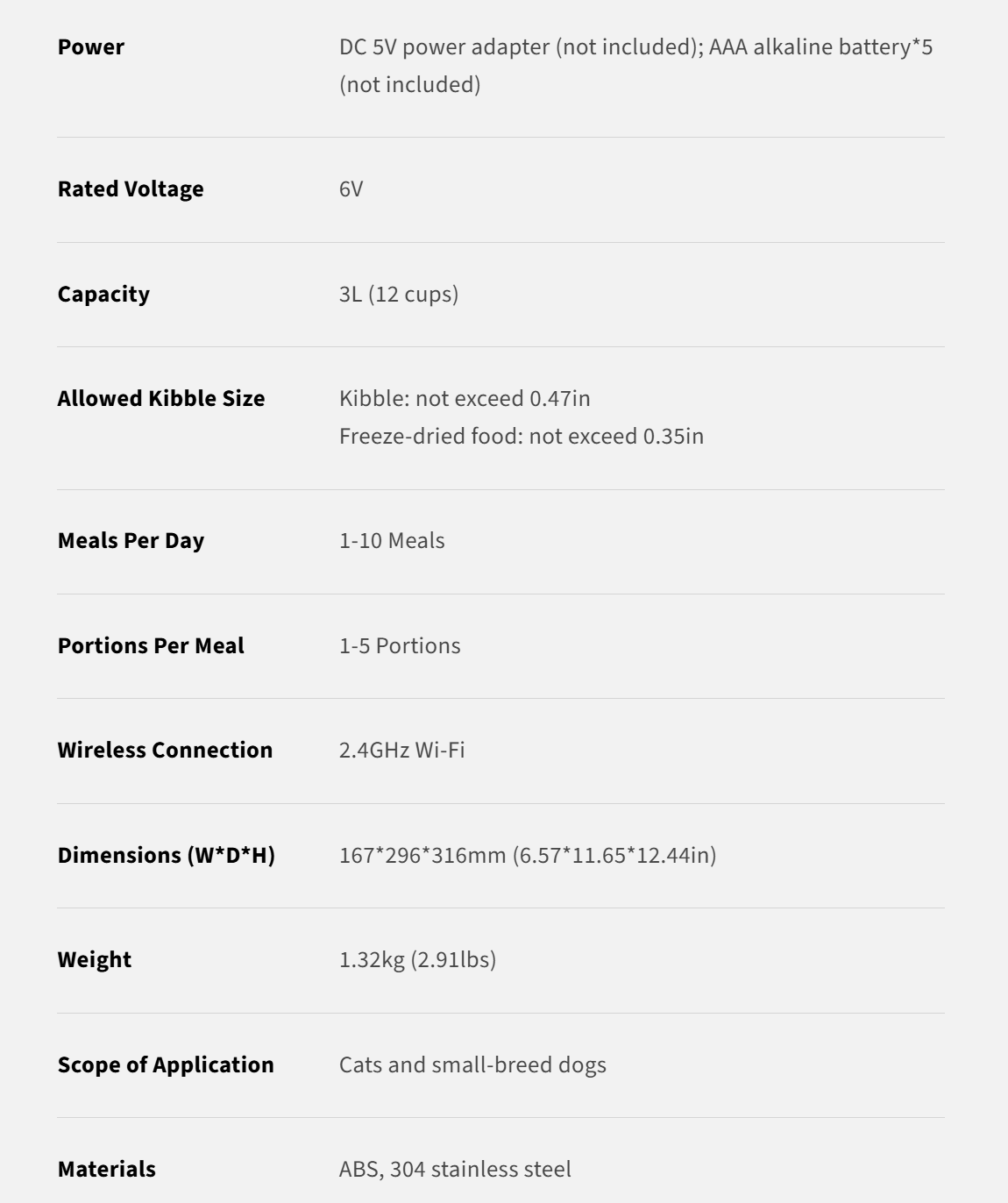The height and width of the screenshot is (1203, 1008).
Task: Click the Cats and small-breed dogs text
Action: point(472,1065)
